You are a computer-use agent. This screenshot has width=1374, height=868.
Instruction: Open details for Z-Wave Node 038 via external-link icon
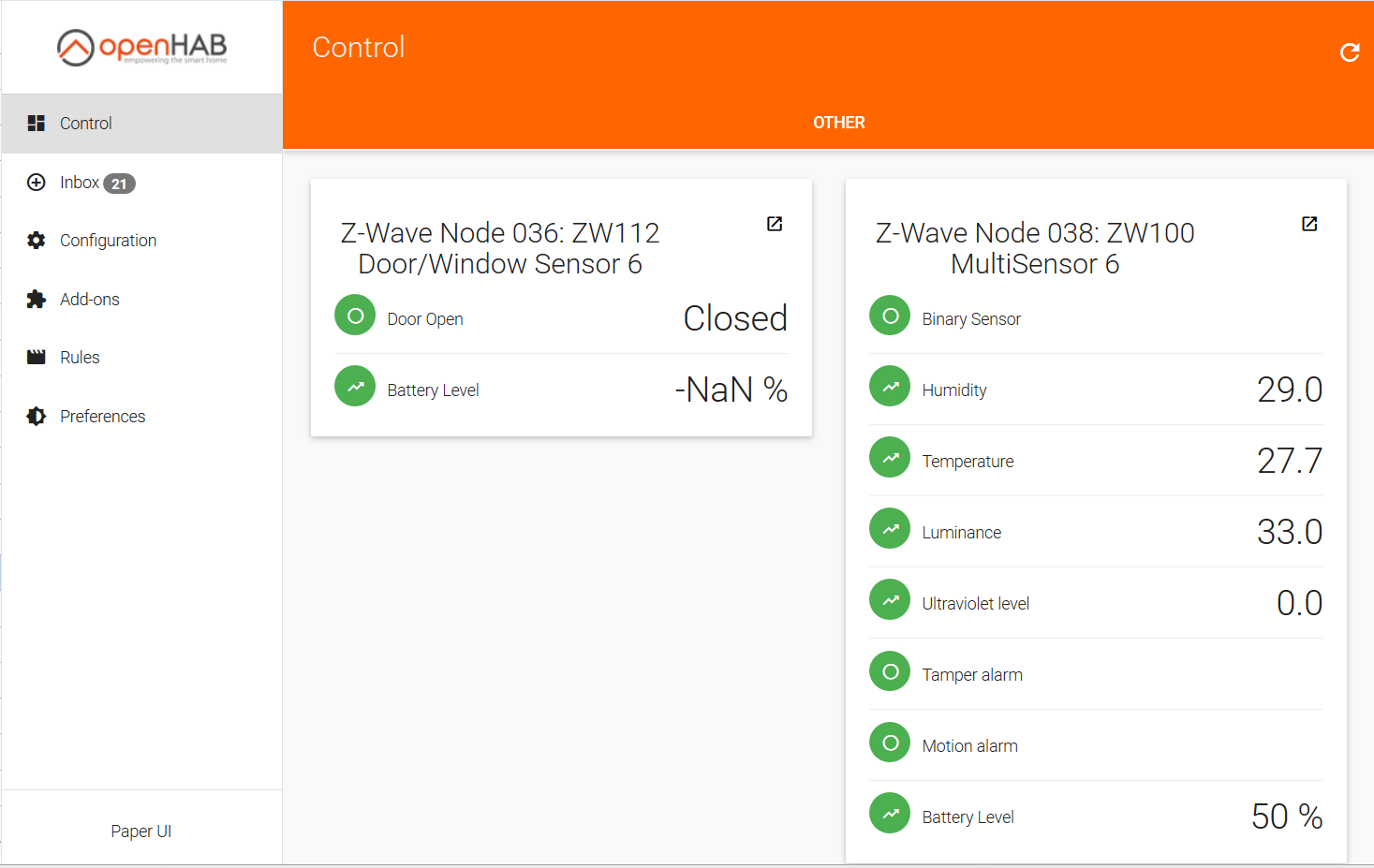[1308, 224]
